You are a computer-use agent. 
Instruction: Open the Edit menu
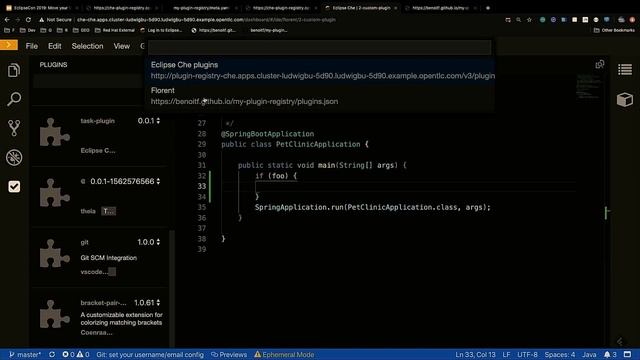coord(54,46)
